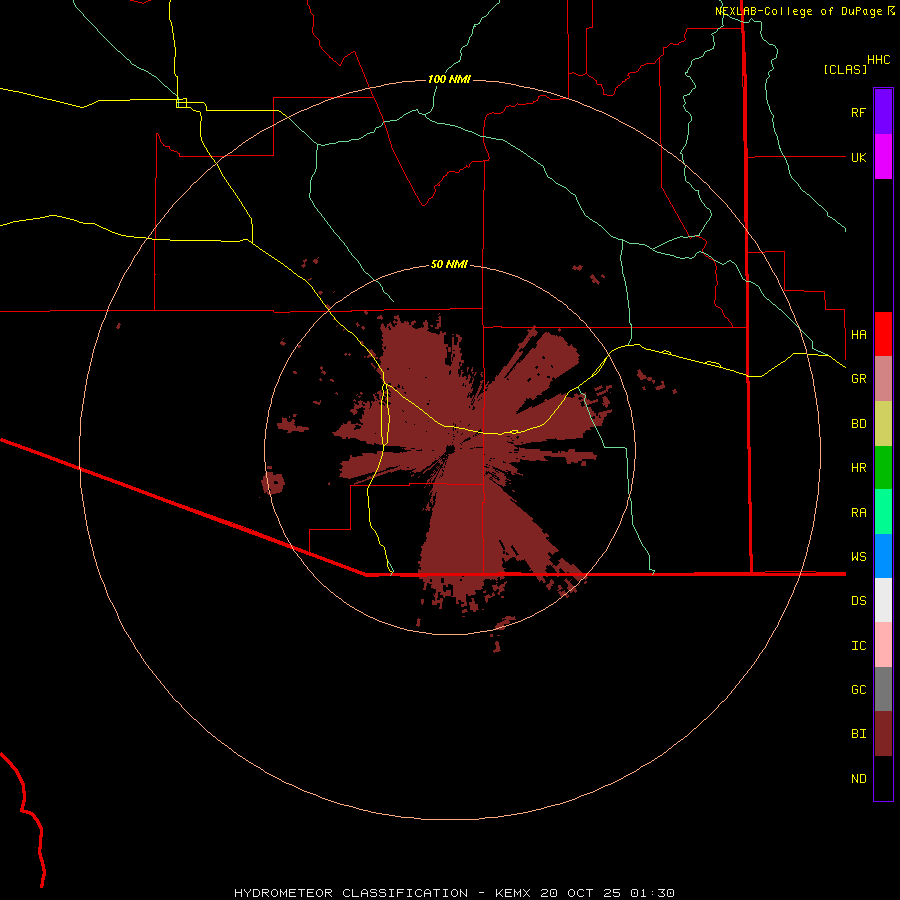The width and height of the screenshot is (900, 900).
Task: Click the ND legend label
Action: tap(858, 779)
